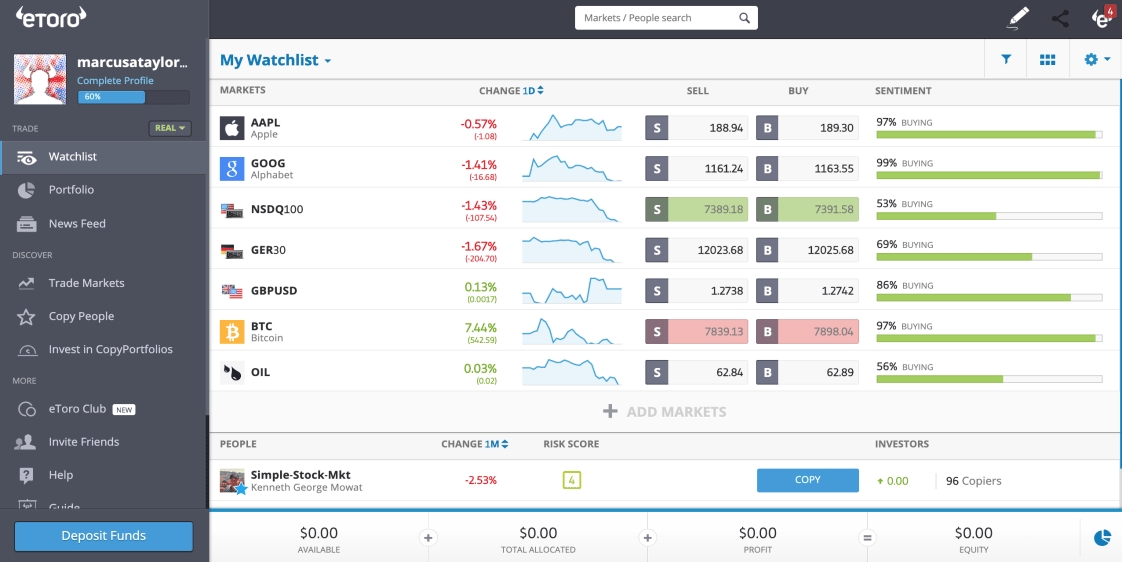This screenshot has width=1122, height=562.
Task: Click the share icon in top bar
Action: click(x=1060, y=19)
